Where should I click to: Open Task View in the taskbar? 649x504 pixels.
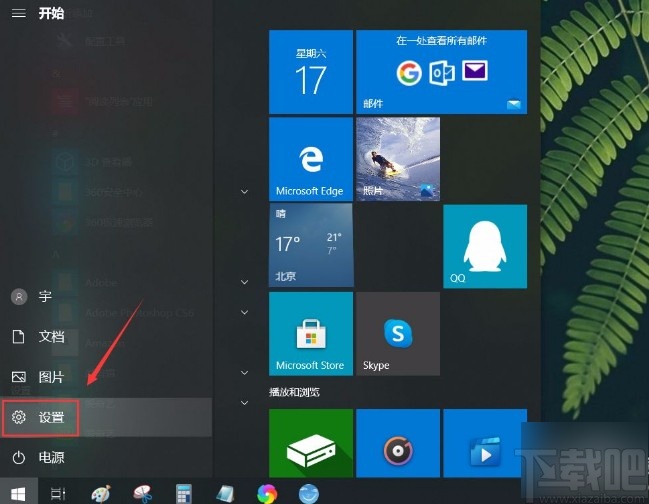pyautogui.click(x=58, y=493)
